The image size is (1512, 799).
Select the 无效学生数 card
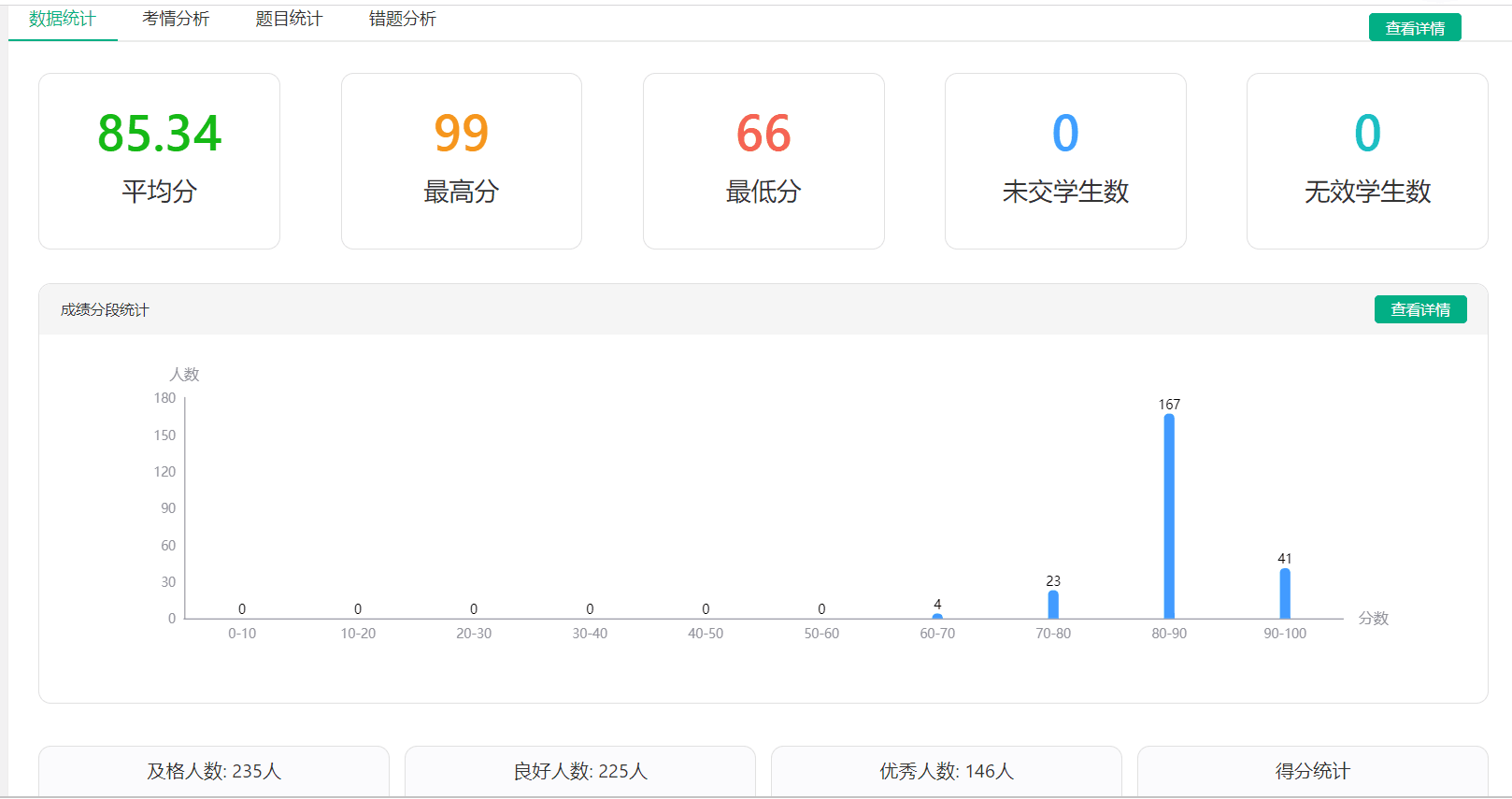(x=1367, y=161)
